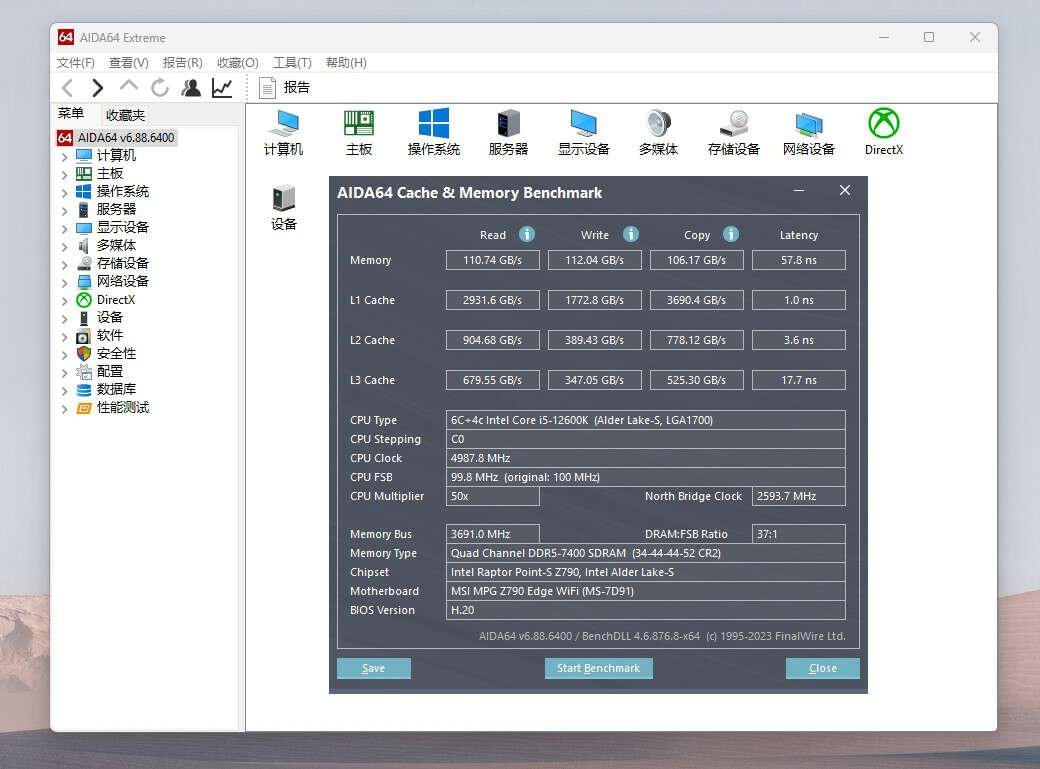Select the 显示设备 display devices icon
Screen dimensions: 1040x769
[x=583, y=131]
